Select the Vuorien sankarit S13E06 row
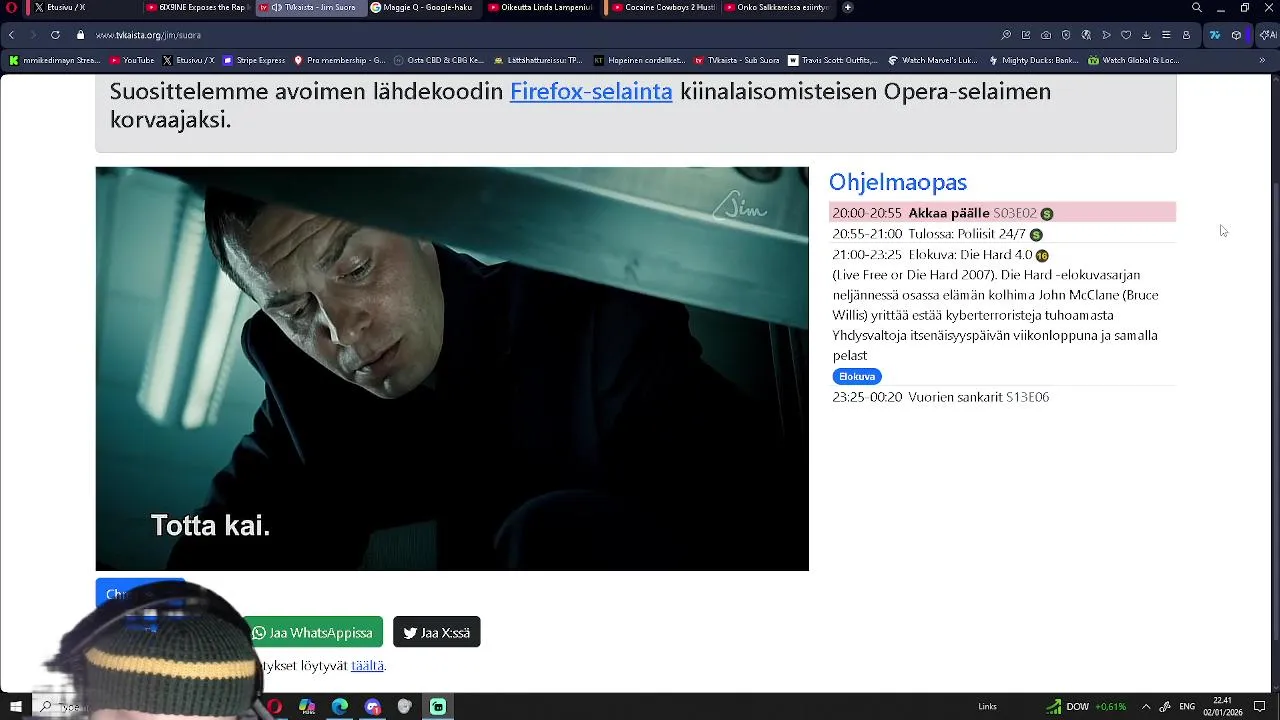This screenshot has width=1280, height=720. (x=1002, y=397)
